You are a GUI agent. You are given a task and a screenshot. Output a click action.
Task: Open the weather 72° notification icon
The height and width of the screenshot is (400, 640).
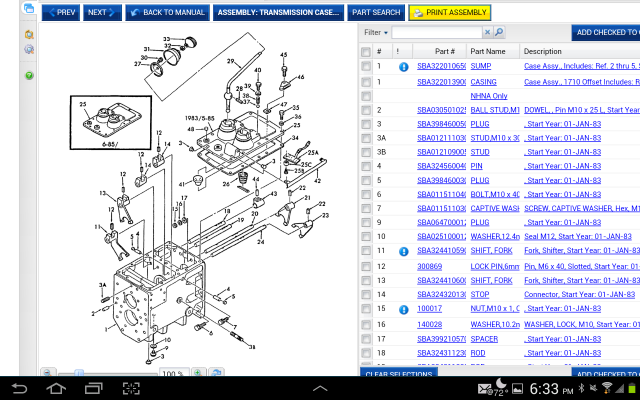pos(499,387)
